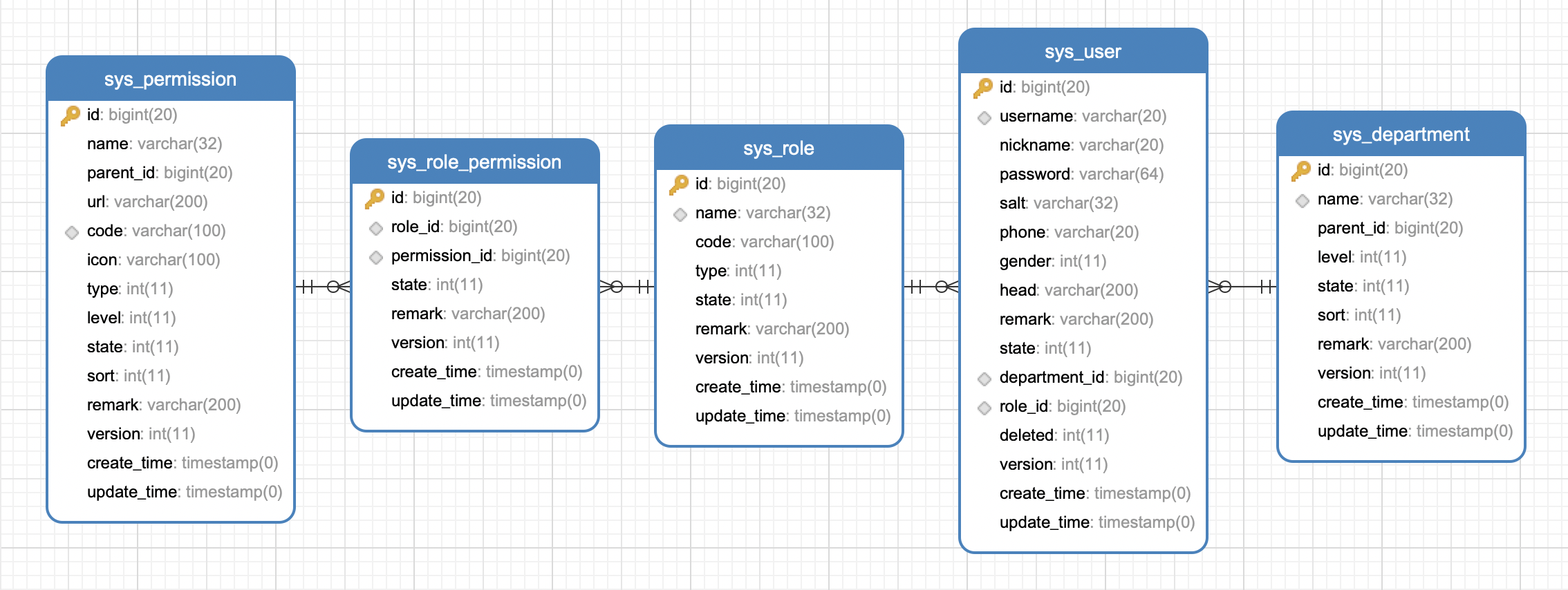Image resolution: width=1568 pixels, height=590 pixels.
Task: Select the sys_role table header
Action: [779, 148]
